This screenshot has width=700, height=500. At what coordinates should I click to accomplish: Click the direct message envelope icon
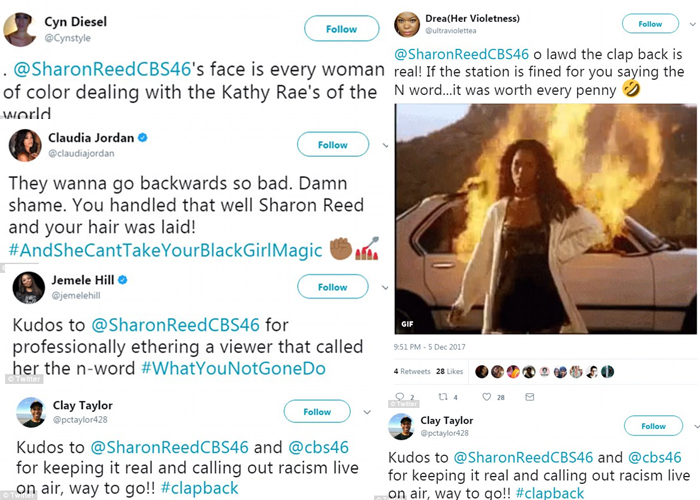(x=529, y=396)
